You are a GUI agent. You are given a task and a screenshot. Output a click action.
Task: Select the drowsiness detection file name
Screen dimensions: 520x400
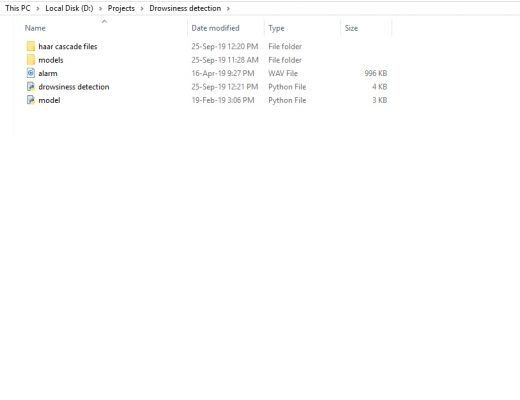point(74,87)
